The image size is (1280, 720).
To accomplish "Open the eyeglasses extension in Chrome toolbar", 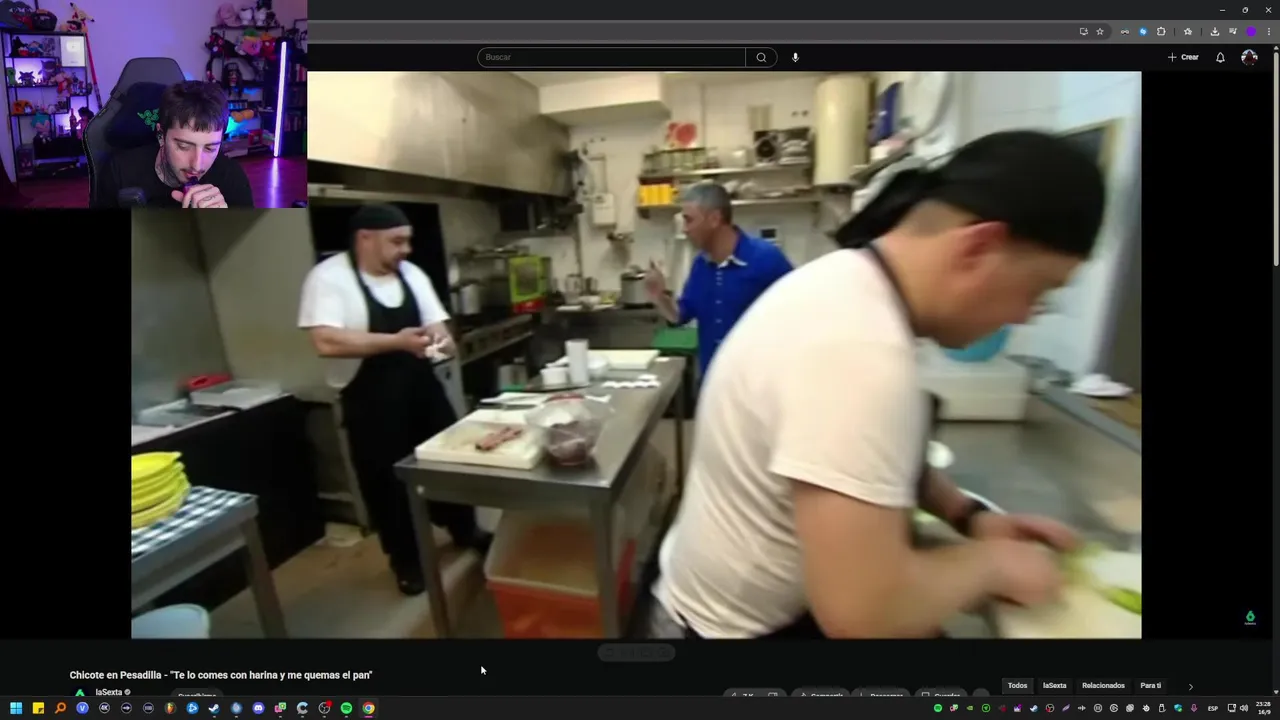I will coord(1125,32).
